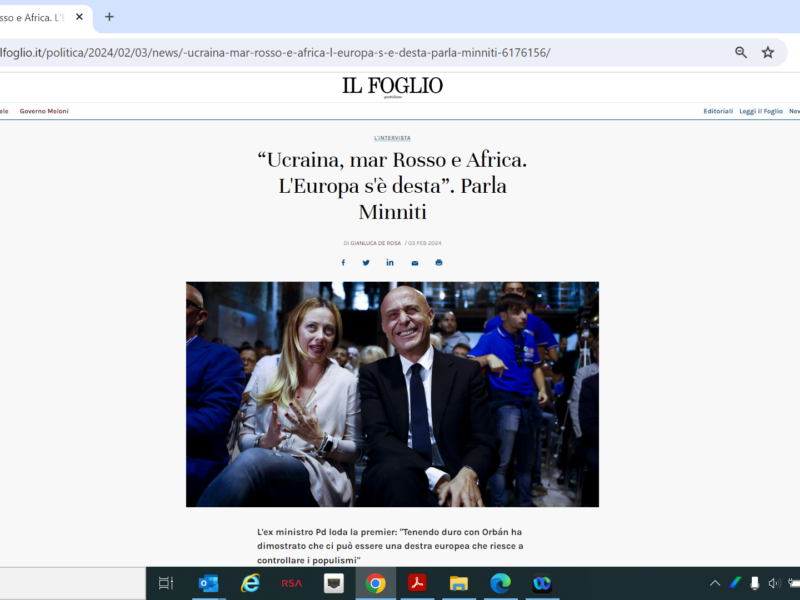
Task: Launch Internet Explorer from taskbar
Action: pyautogui.click(x=250, y=583)
